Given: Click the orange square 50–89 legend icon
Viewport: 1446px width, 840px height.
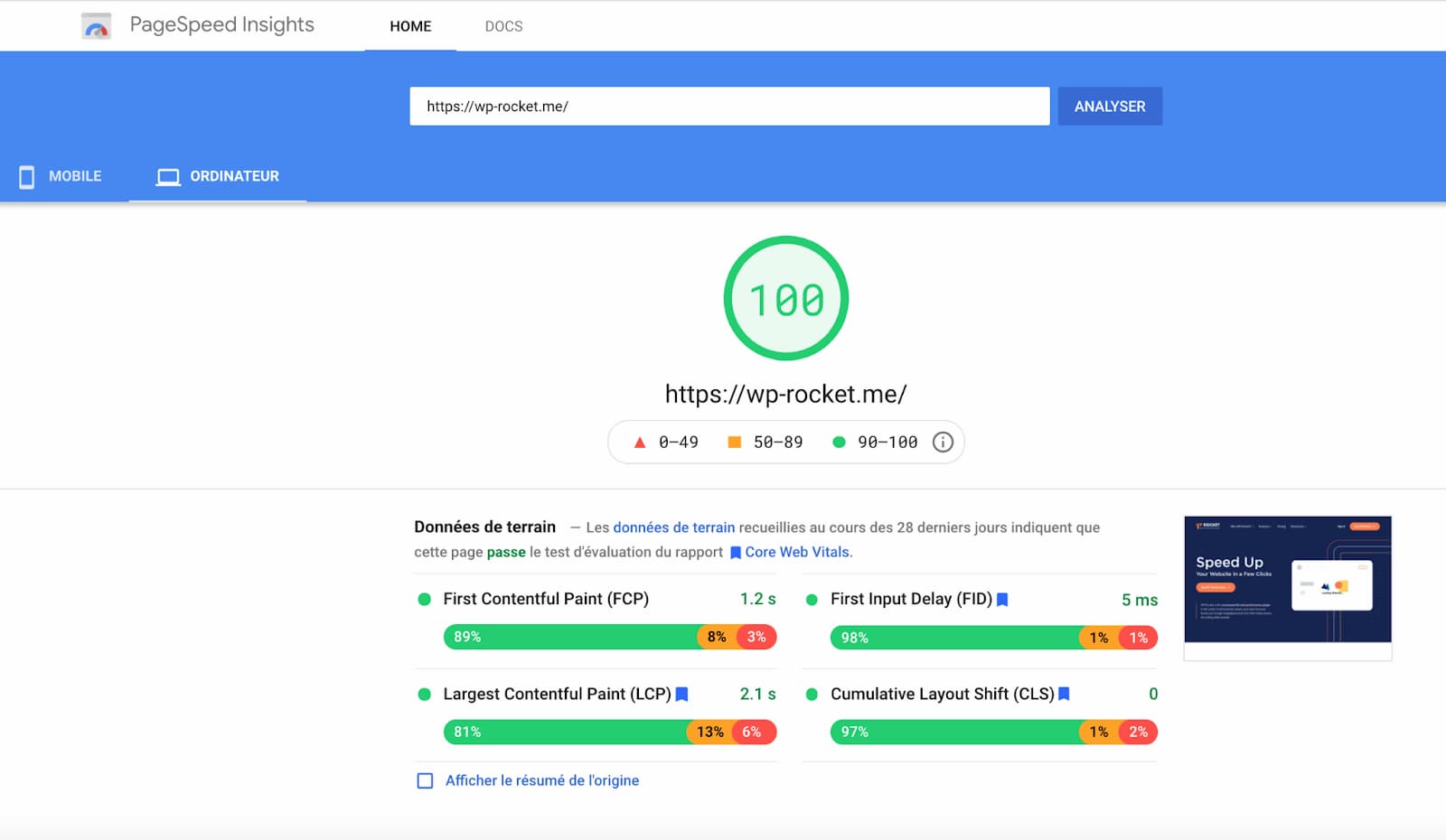Looking at the screenshot, I should point(735,442).
